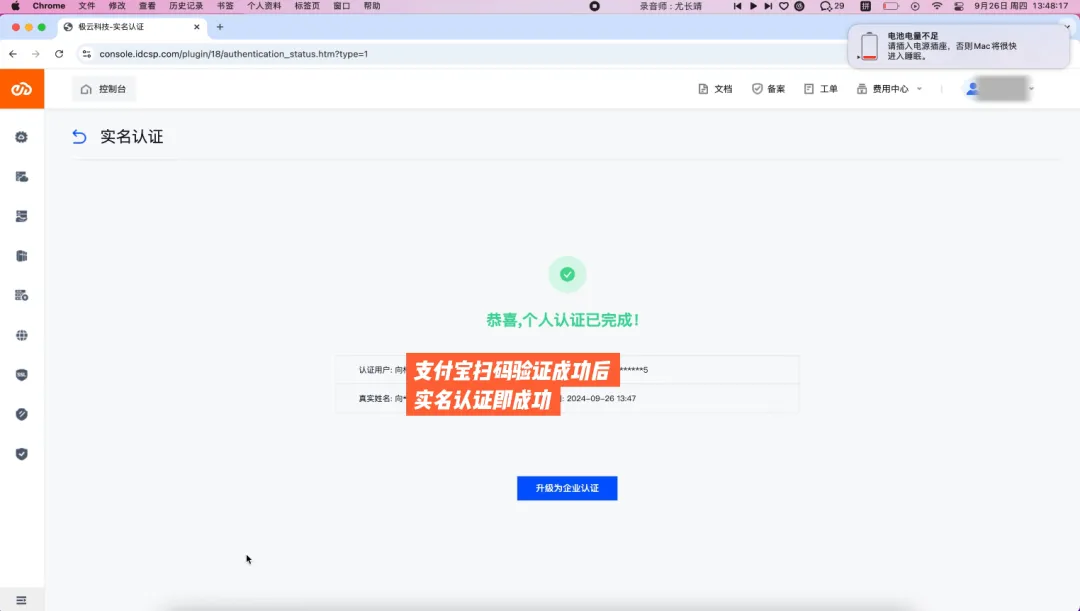The image size is (1080, 611).
Task: Click next track in menu bar
Action: tap(768, 6)
